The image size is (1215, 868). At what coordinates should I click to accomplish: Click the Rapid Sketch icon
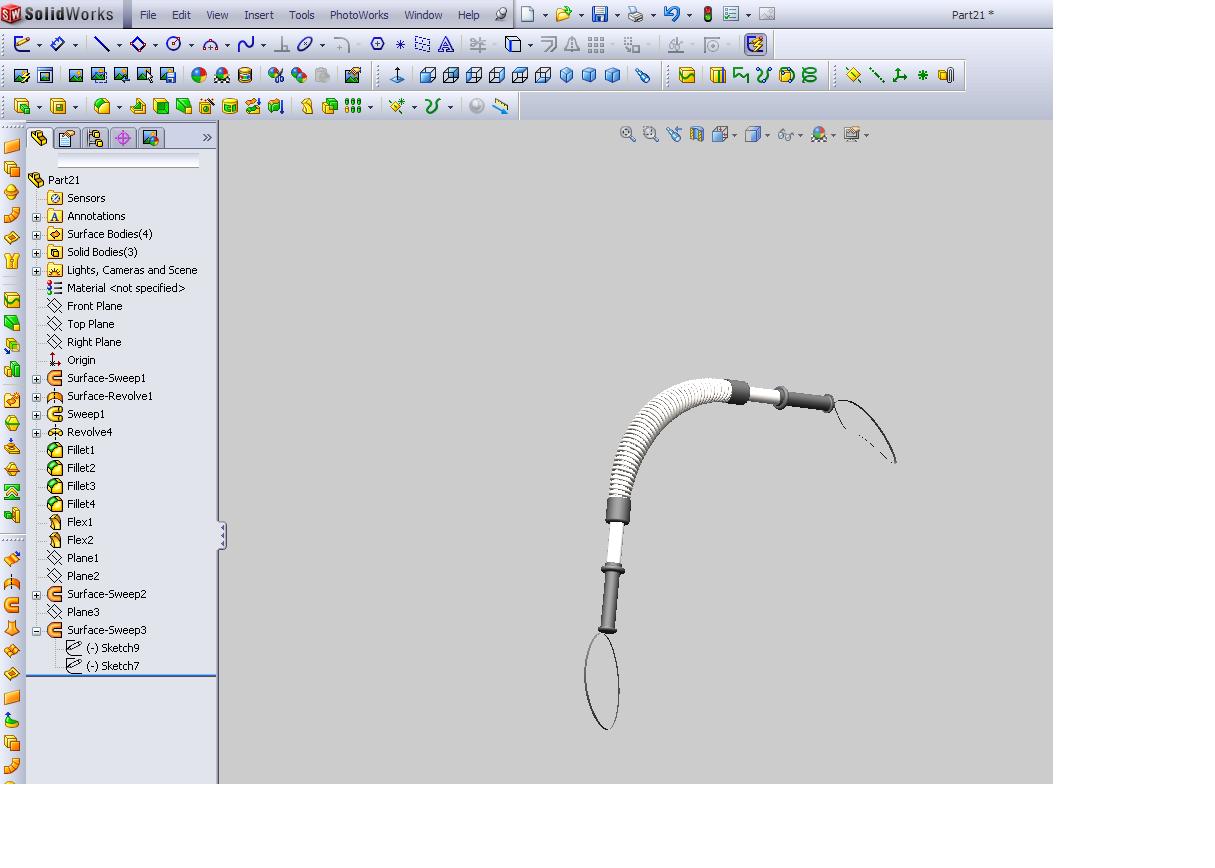tap(755, 44)
